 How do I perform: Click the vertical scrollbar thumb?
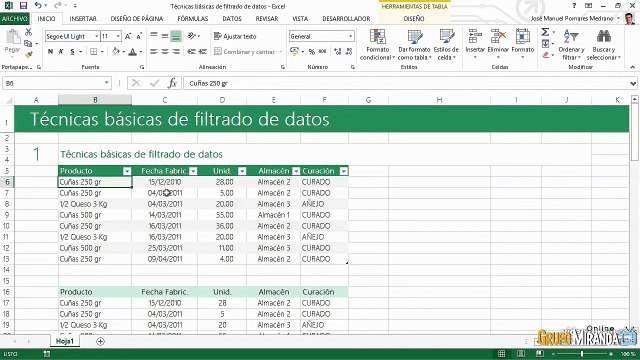coord(634,133)
